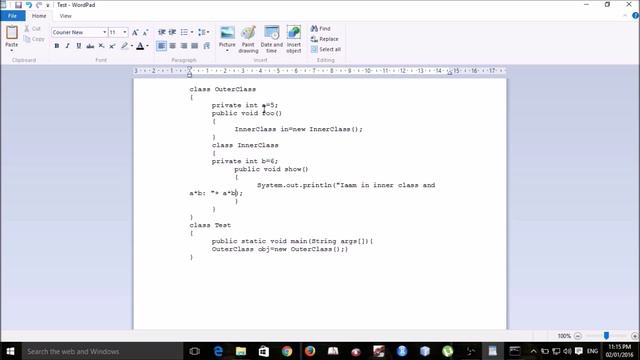This screenshot has width=640, height=360.
Task: Open the Paragraph settings dialog icon
Action: [x=207, y=46]
